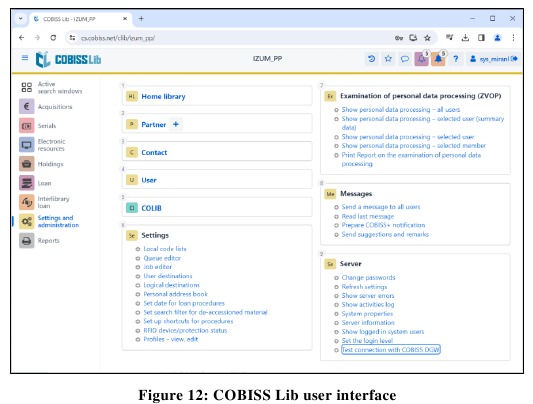Screen dimensions: 533x404
Task: Open Logical destinations
Action: pyautogui.click(x=171, y=285)
